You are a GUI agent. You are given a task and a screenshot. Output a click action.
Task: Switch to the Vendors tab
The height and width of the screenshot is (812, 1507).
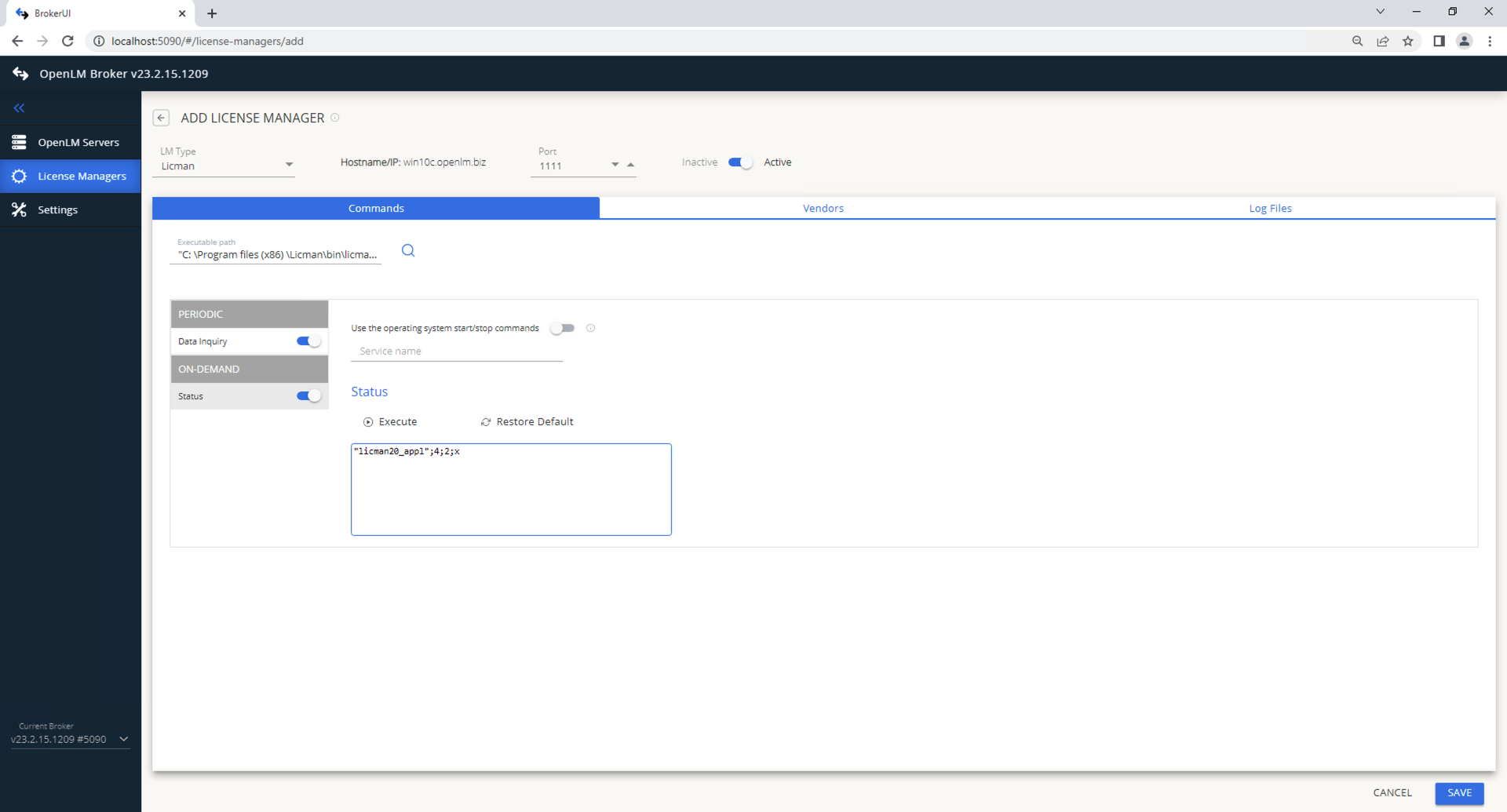(x=823, y=208)
